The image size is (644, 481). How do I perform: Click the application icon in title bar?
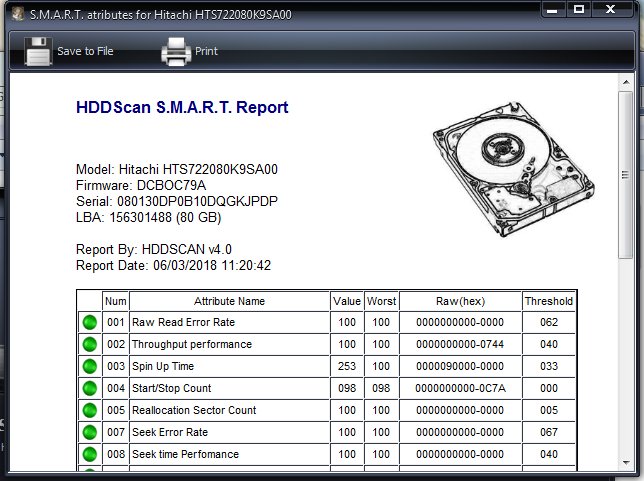18,14
